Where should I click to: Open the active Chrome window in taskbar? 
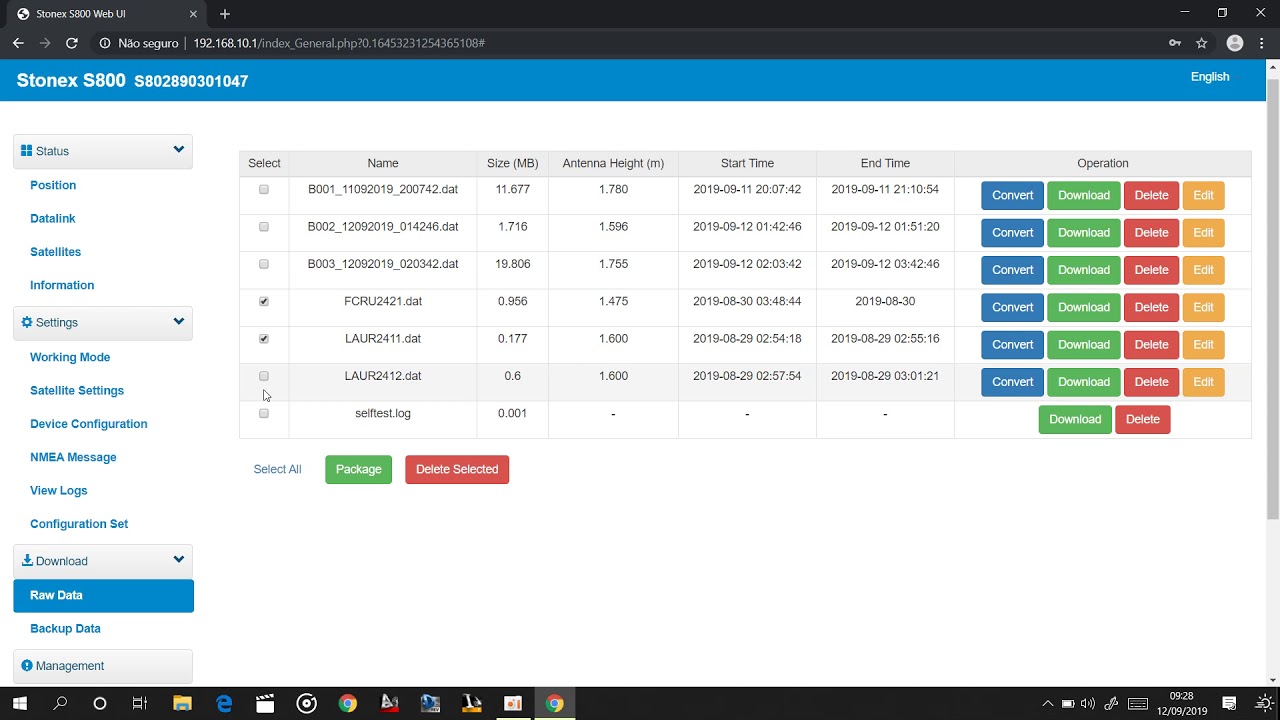[x=555, y=703]
